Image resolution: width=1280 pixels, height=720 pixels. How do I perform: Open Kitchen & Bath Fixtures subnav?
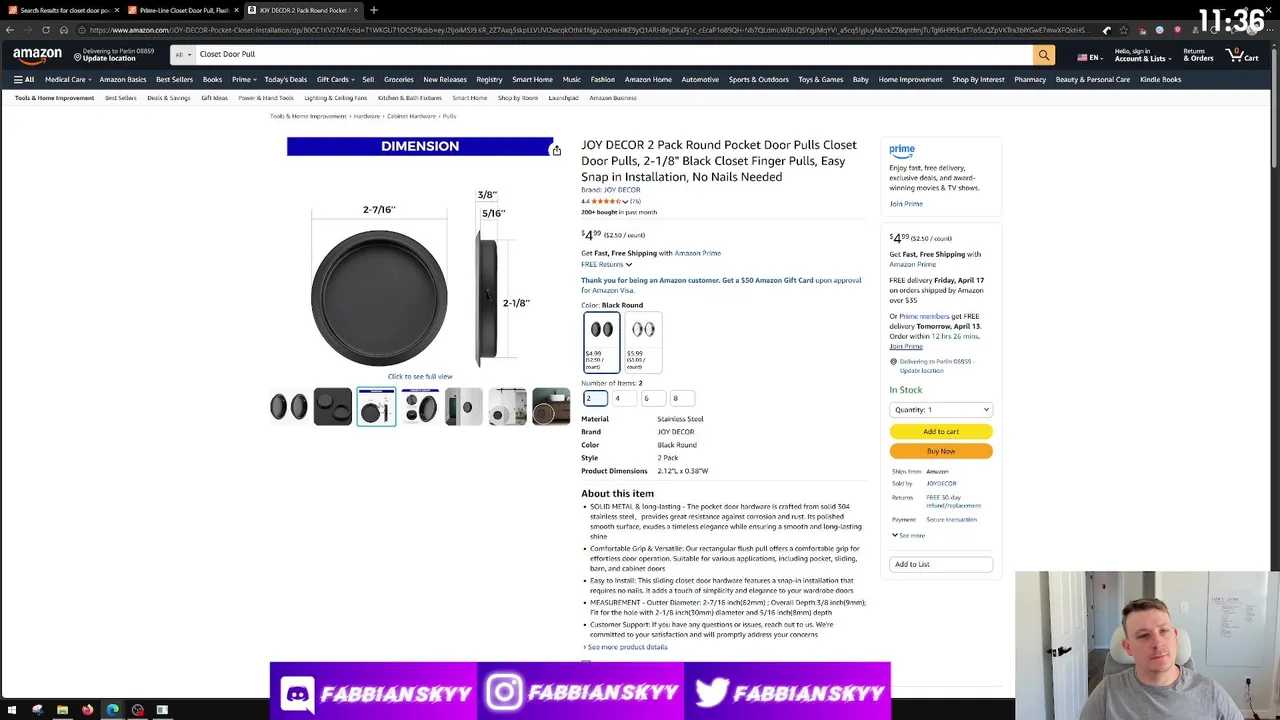pyautogui.click(x=410, y=98)
